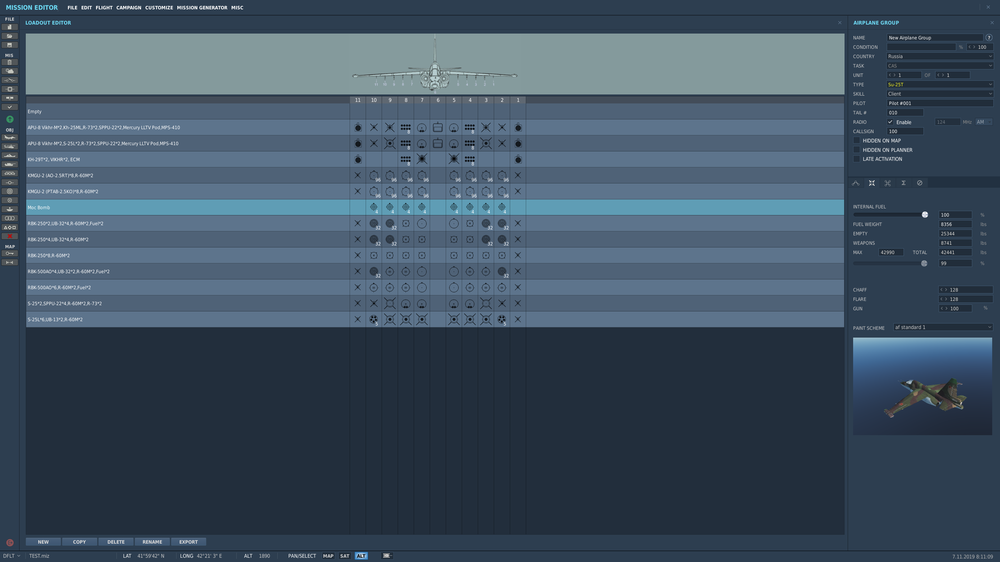Disable the Radio Enable checkbox
This screenshot has width=1000, height=562.
click(x=890, y=122)
